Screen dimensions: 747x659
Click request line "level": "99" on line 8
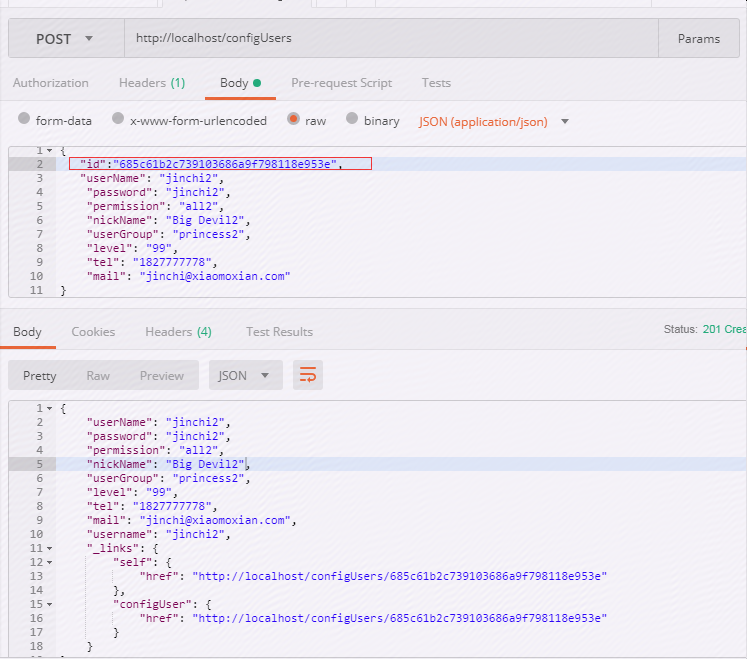point(132,248)
